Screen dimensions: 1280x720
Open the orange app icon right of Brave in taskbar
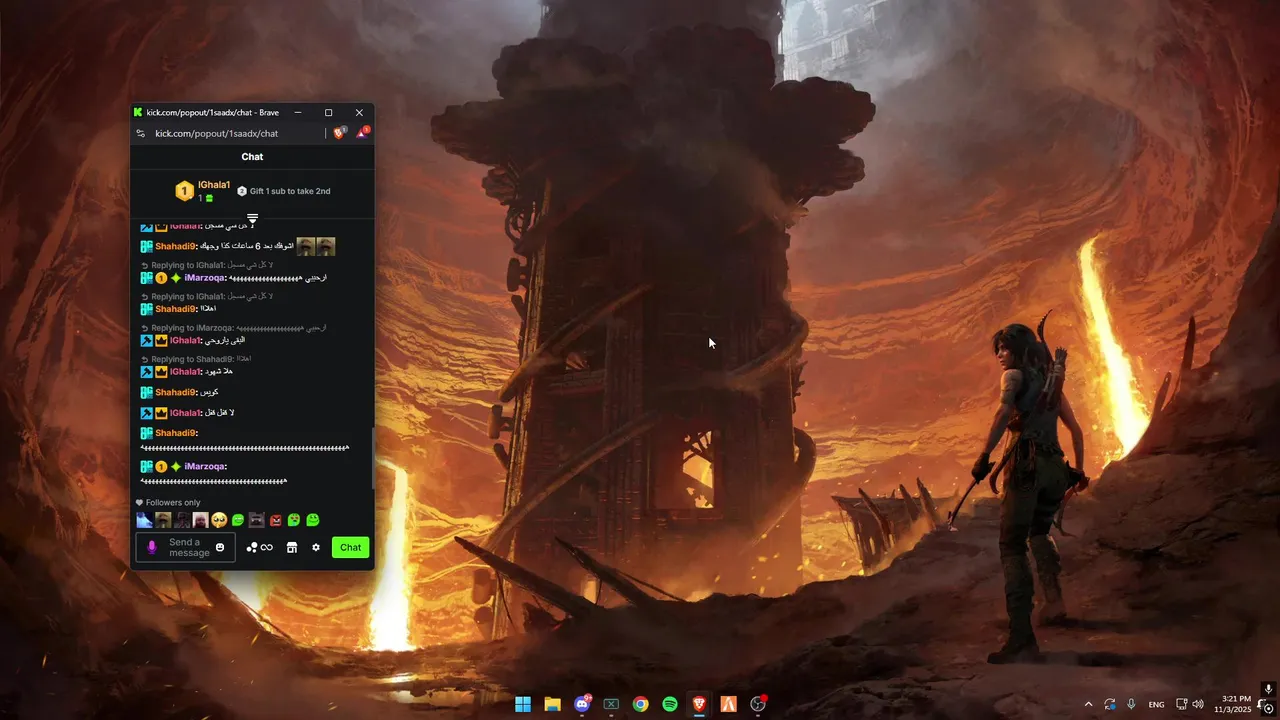point(728,704)
